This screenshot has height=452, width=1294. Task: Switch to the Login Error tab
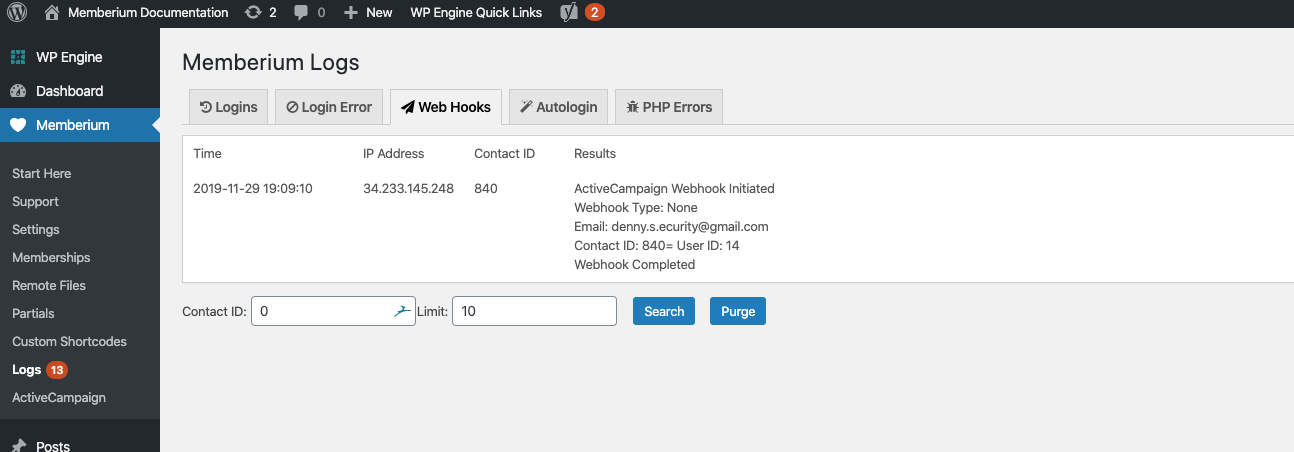(x=329, y=107)
